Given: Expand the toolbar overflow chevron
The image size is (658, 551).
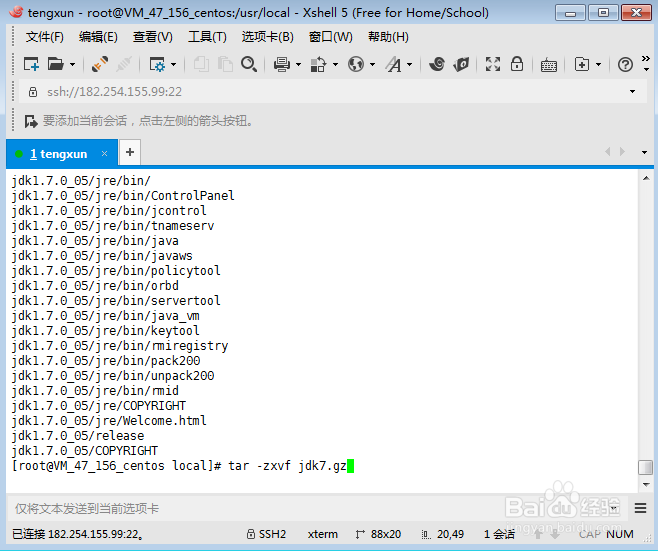Looking at the screenshot, I should 646,63.
